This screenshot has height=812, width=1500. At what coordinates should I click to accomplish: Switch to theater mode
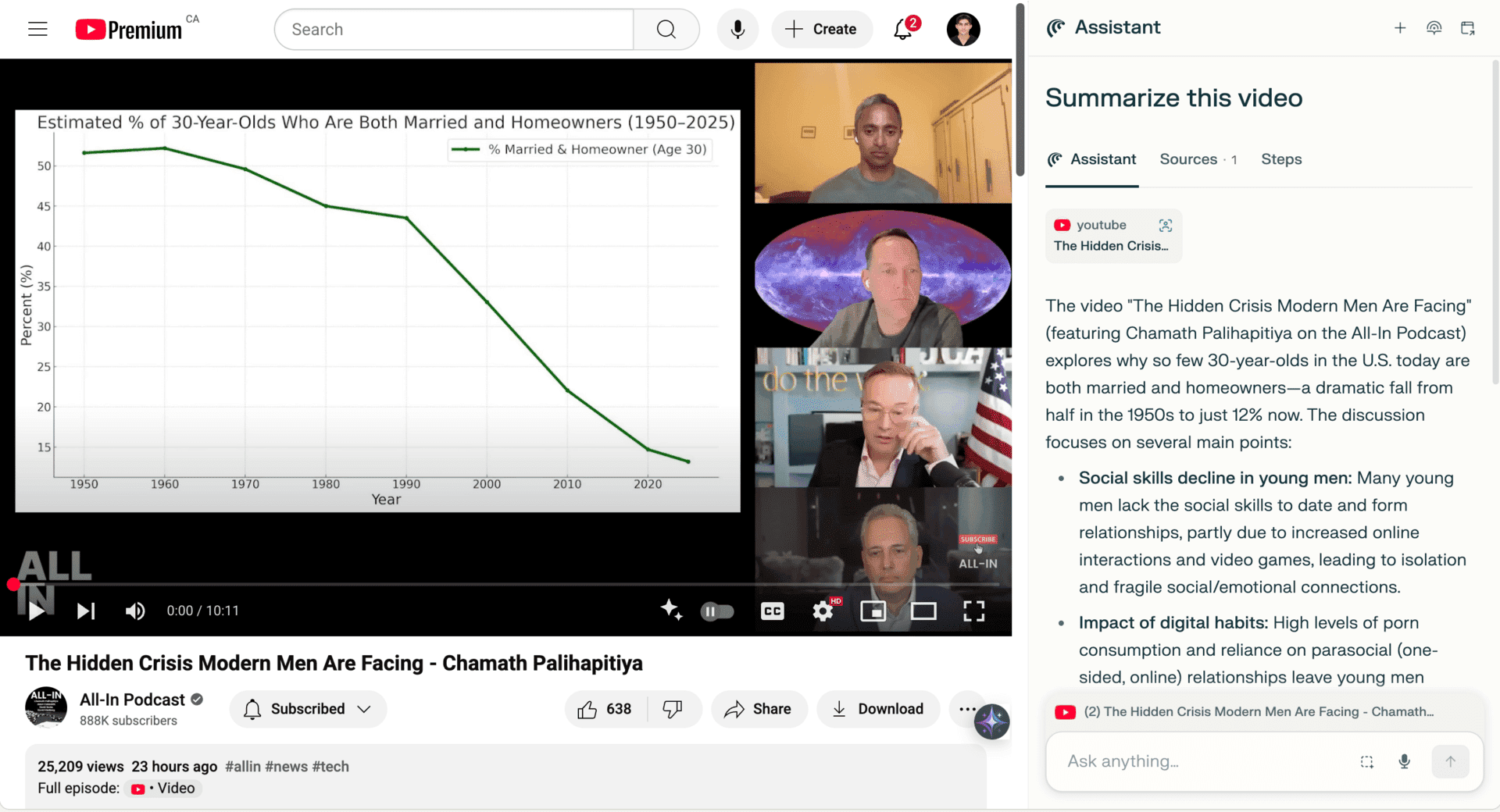923,611
